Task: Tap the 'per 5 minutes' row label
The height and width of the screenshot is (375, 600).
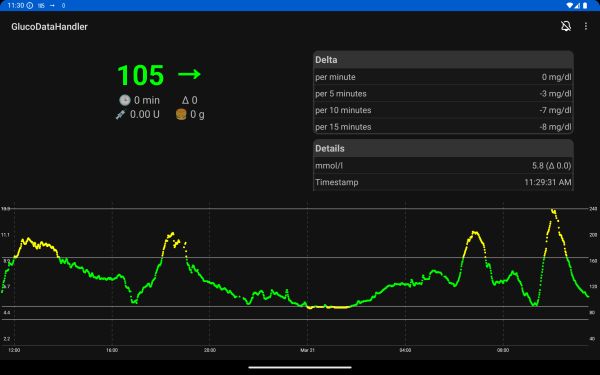Action: 341,94
